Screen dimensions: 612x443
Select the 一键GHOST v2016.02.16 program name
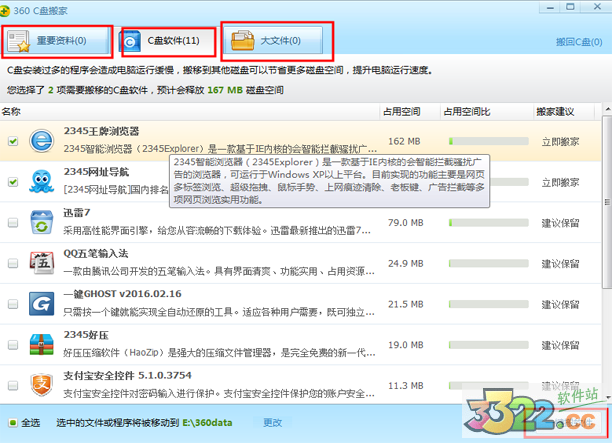123,294
